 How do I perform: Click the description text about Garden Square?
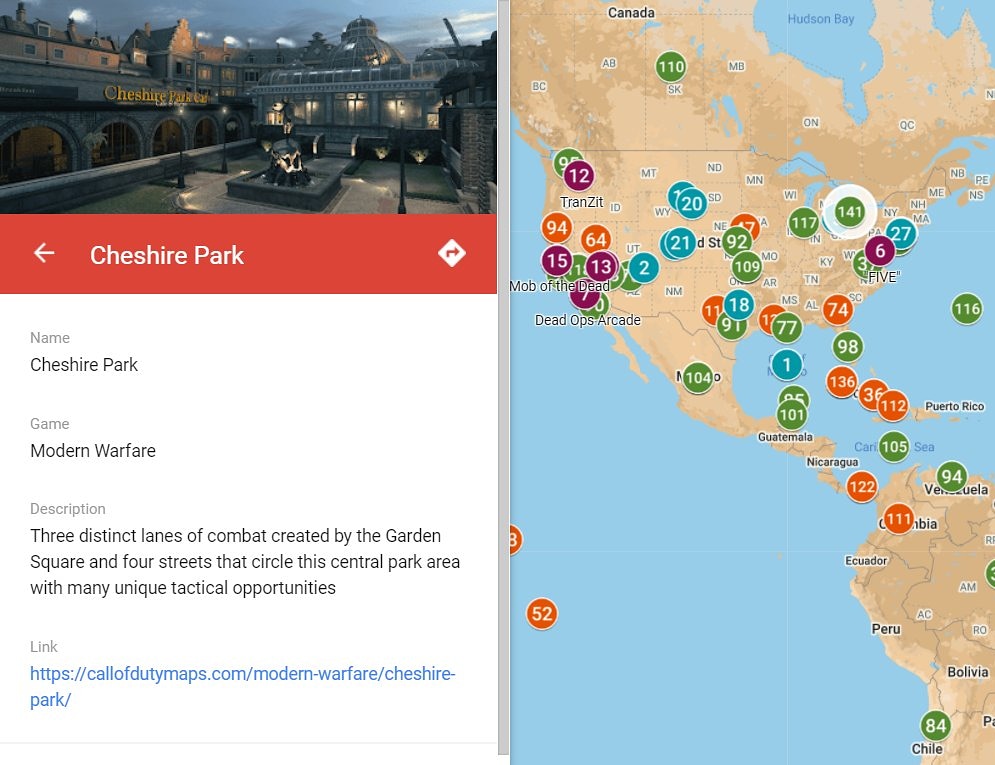point(245,561)
